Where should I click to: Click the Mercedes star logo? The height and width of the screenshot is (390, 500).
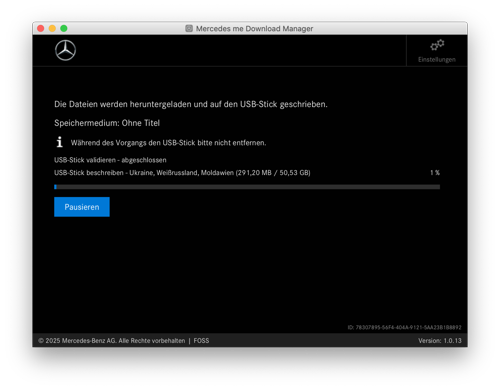pyautogui.click(x=65, y=50)
